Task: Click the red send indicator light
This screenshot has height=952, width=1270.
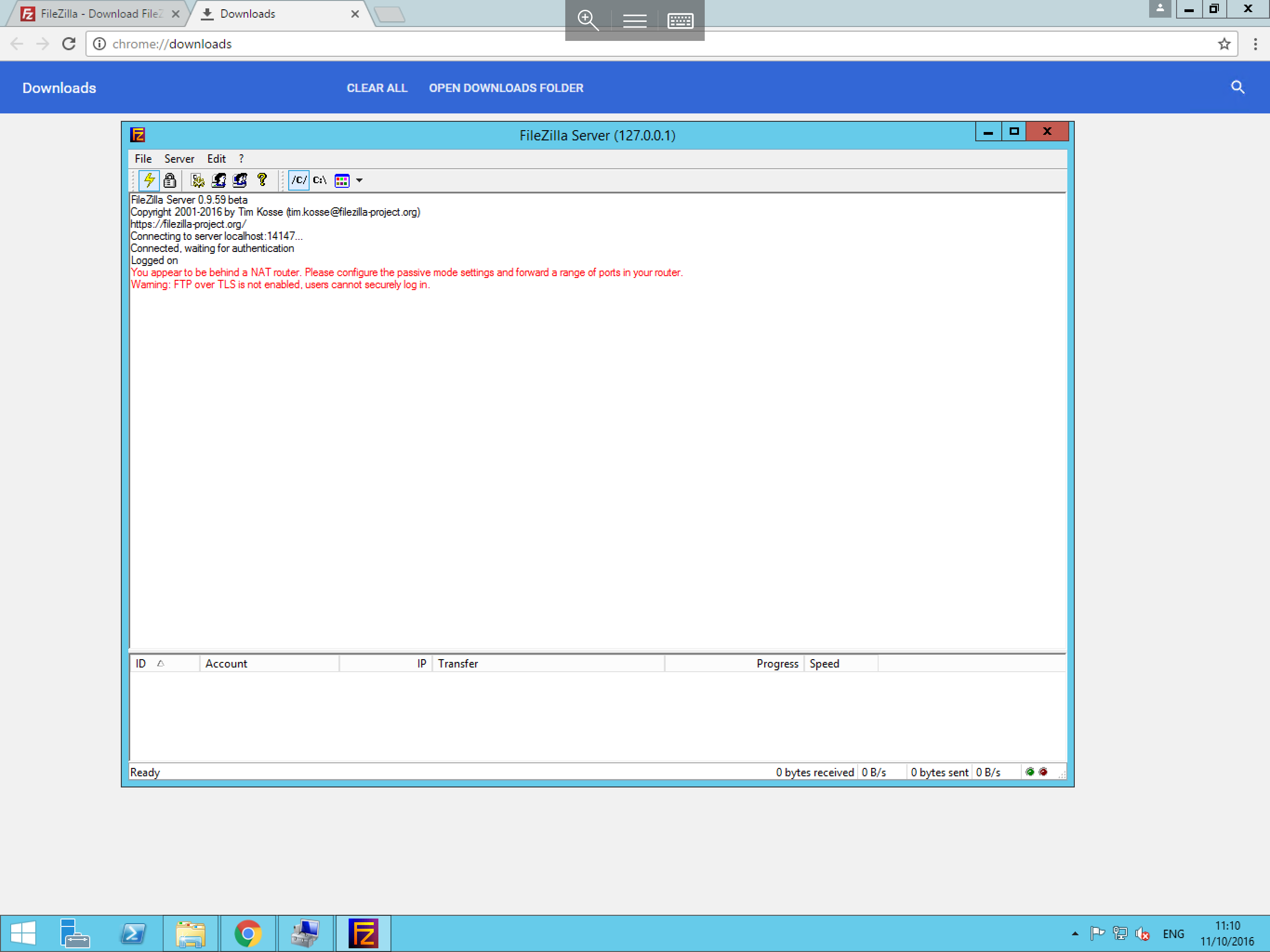Action: click(x=1043, y=772)
